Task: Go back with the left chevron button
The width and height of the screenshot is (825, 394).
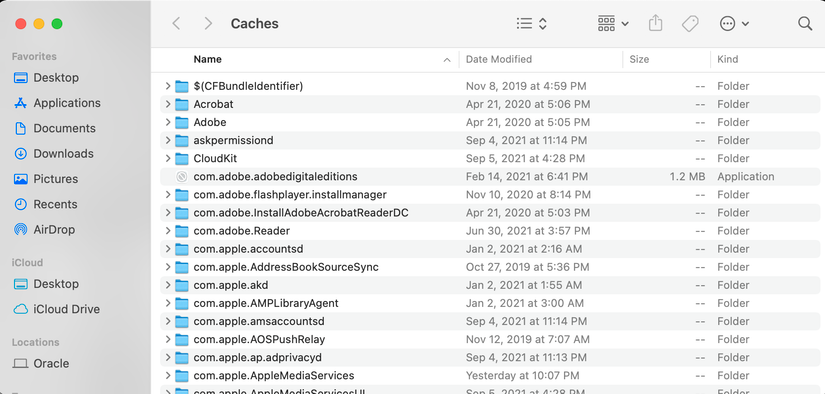Action: tap(177, 24)
